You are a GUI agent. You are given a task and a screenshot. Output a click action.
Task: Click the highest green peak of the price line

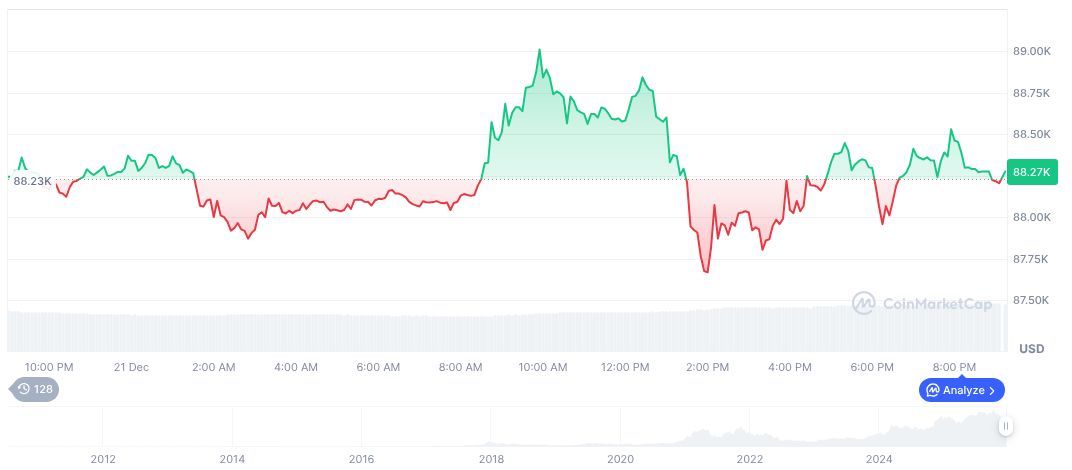[x=539, y=49]
